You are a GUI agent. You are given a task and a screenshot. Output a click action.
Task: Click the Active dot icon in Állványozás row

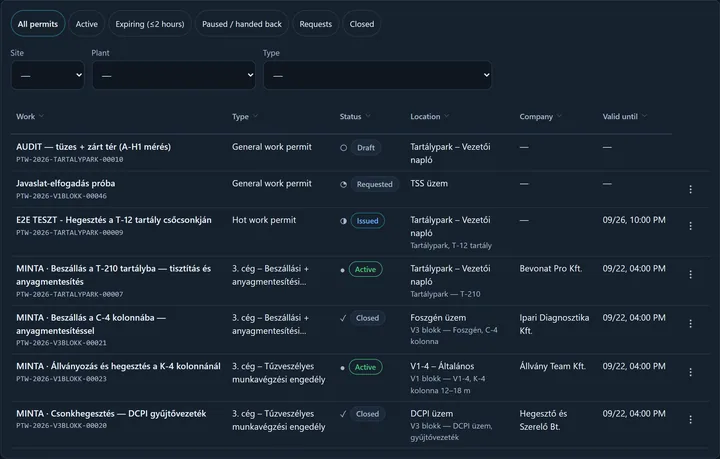[x=343, y=368]
